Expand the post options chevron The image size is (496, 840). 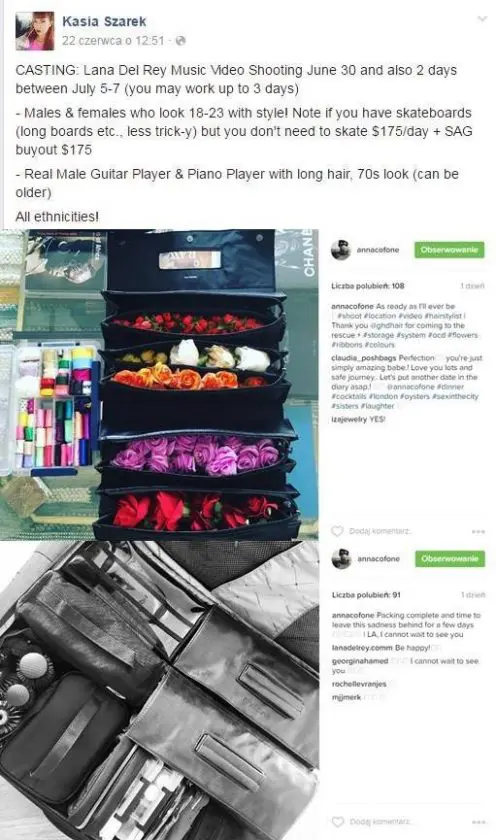tap(482, 19)
